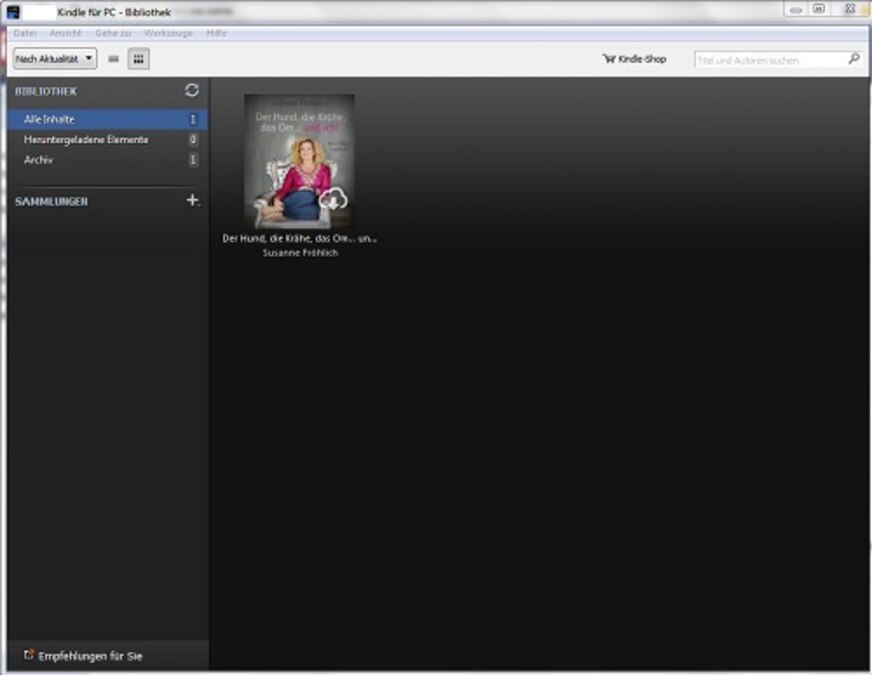Select Alle Inhalte in library sidebar
872x675 pixels.
[x=50, y=119]
